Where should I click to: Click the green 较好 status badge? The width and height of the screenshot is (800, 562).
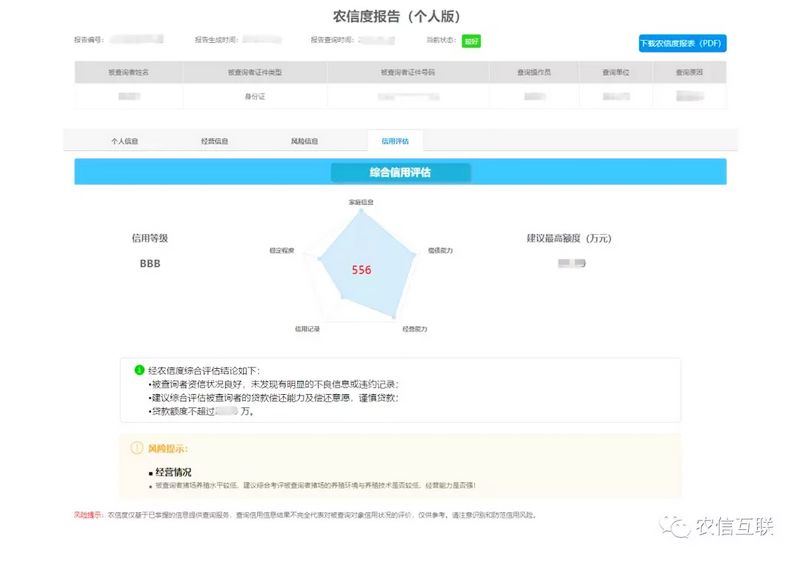pos(471,41)
